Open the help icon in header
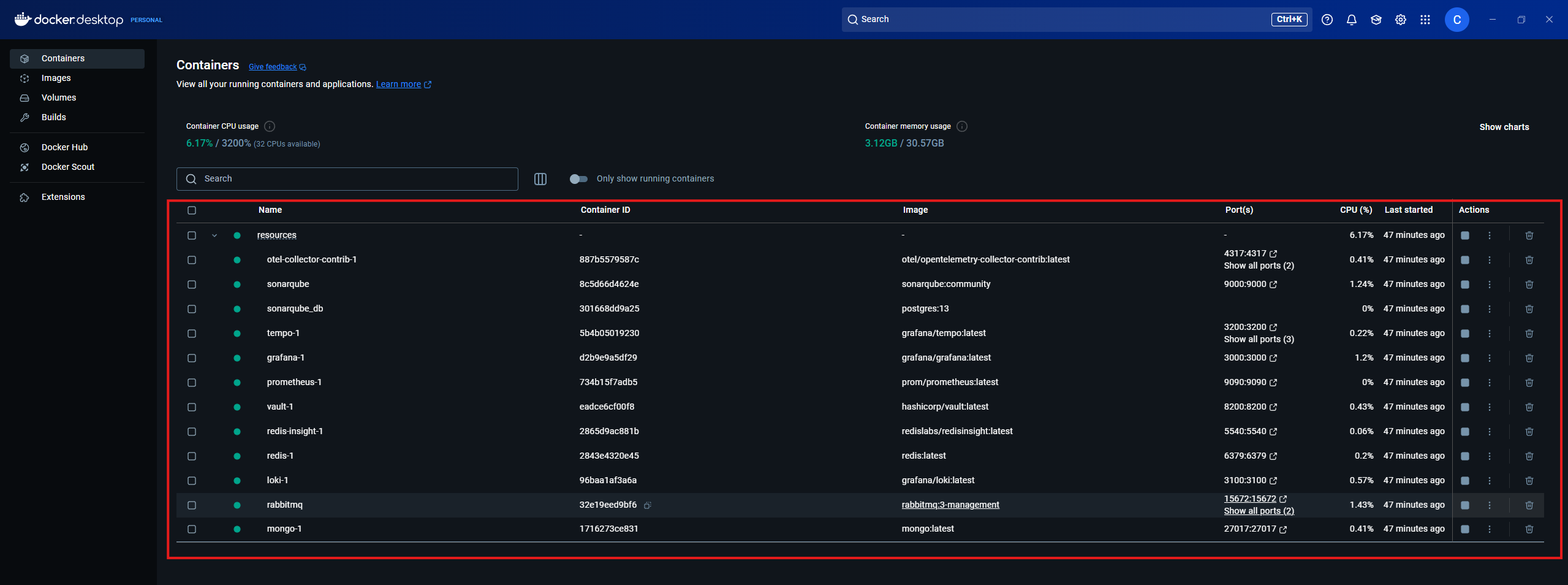The width and height of the screenshot is (1568, 585). tap(1327, 20)
